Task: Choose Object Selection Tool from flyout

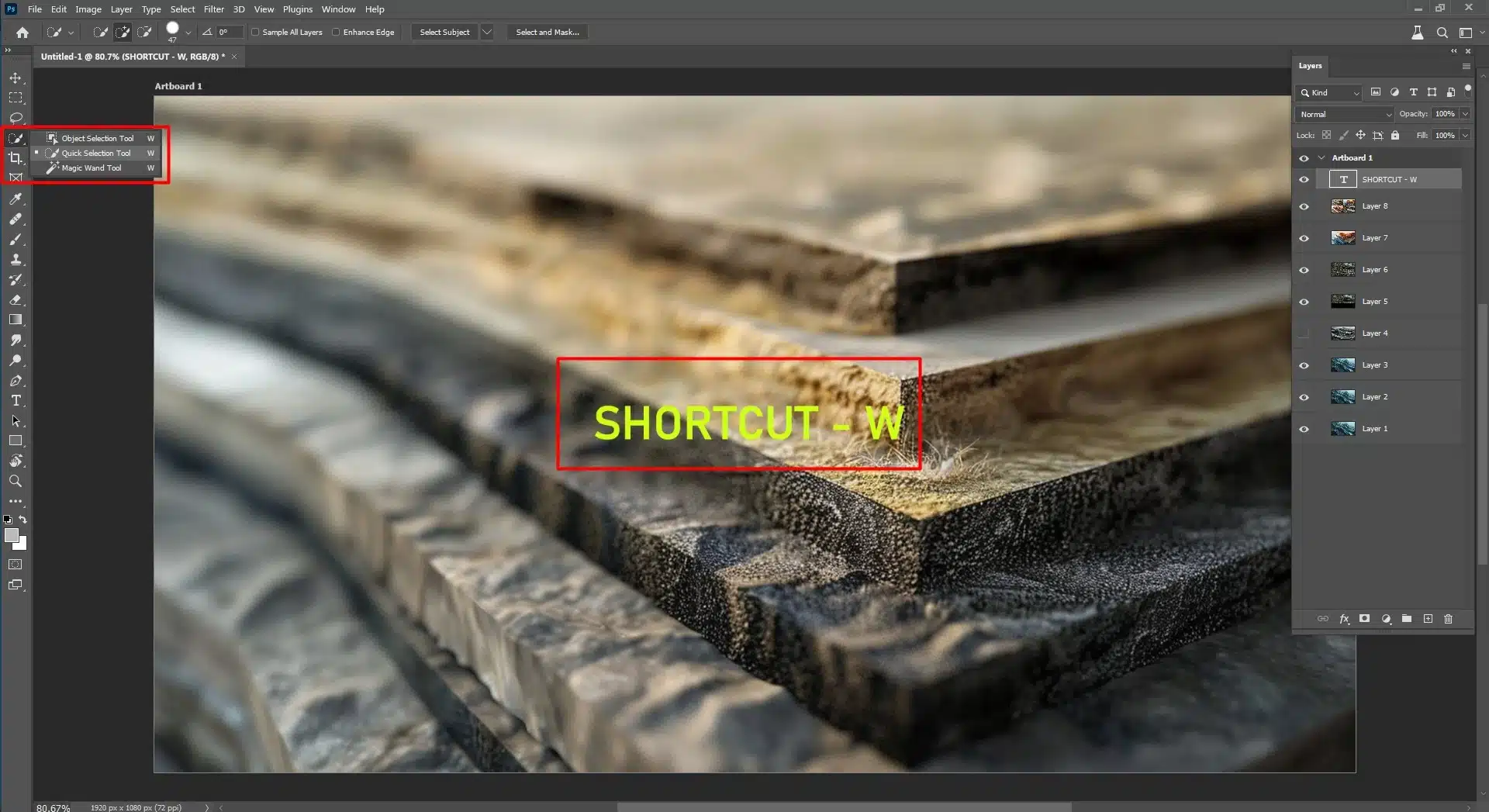Action: click(97, 139)
